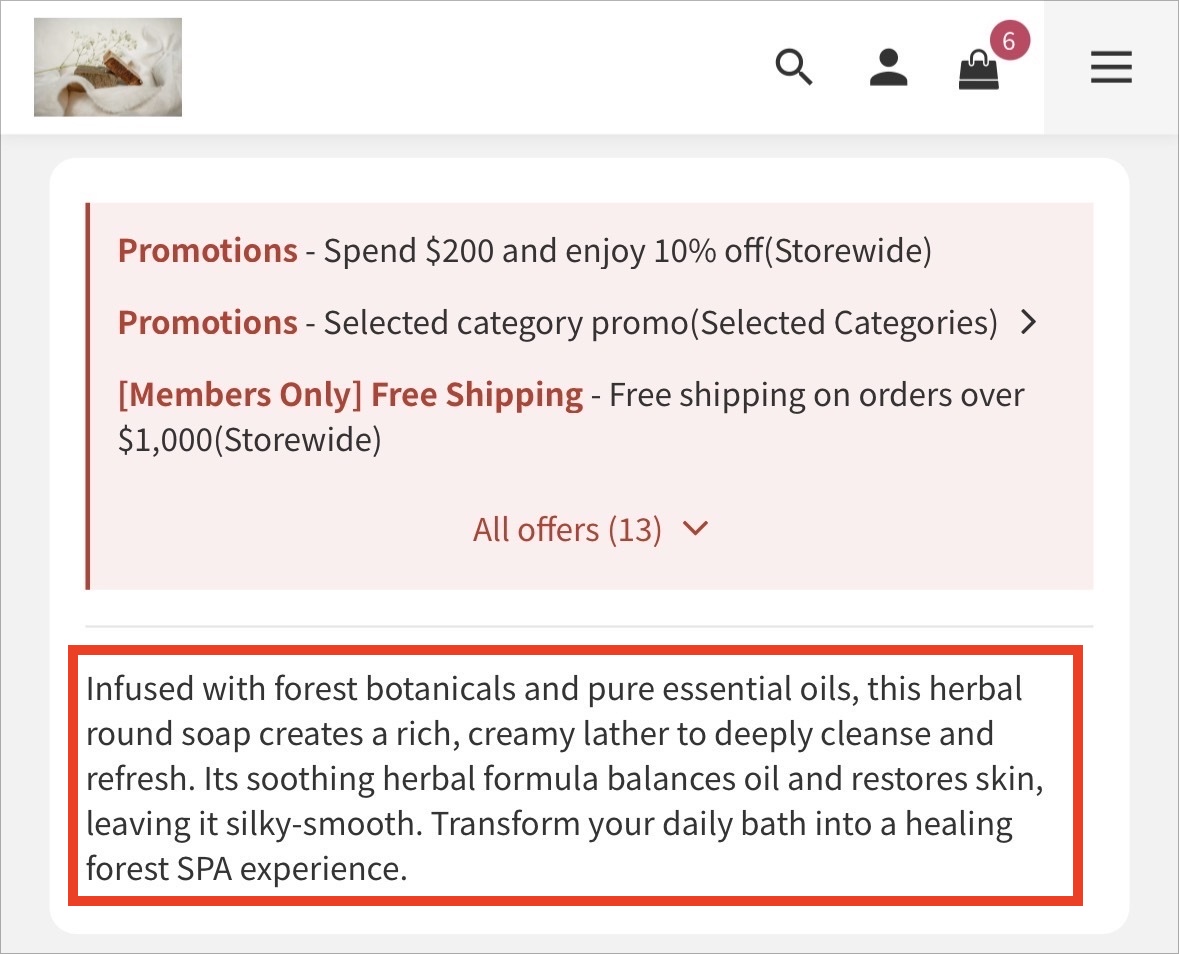
Task: Click the text 'forest SPA experience'
Action: pyautogui.click(x=246, y=868)
